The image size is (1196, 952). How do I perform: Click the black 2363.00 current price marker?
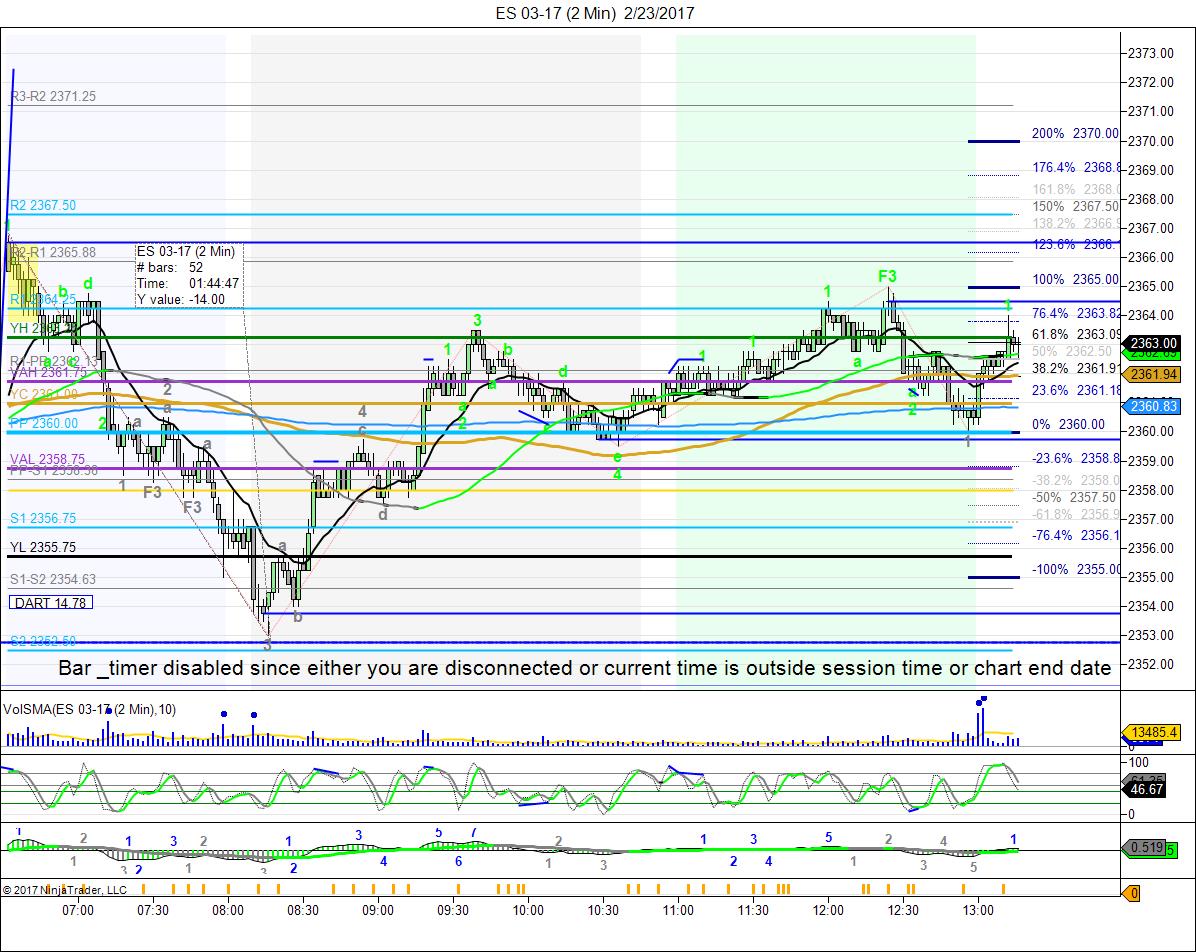click(x=1152, y=343)
